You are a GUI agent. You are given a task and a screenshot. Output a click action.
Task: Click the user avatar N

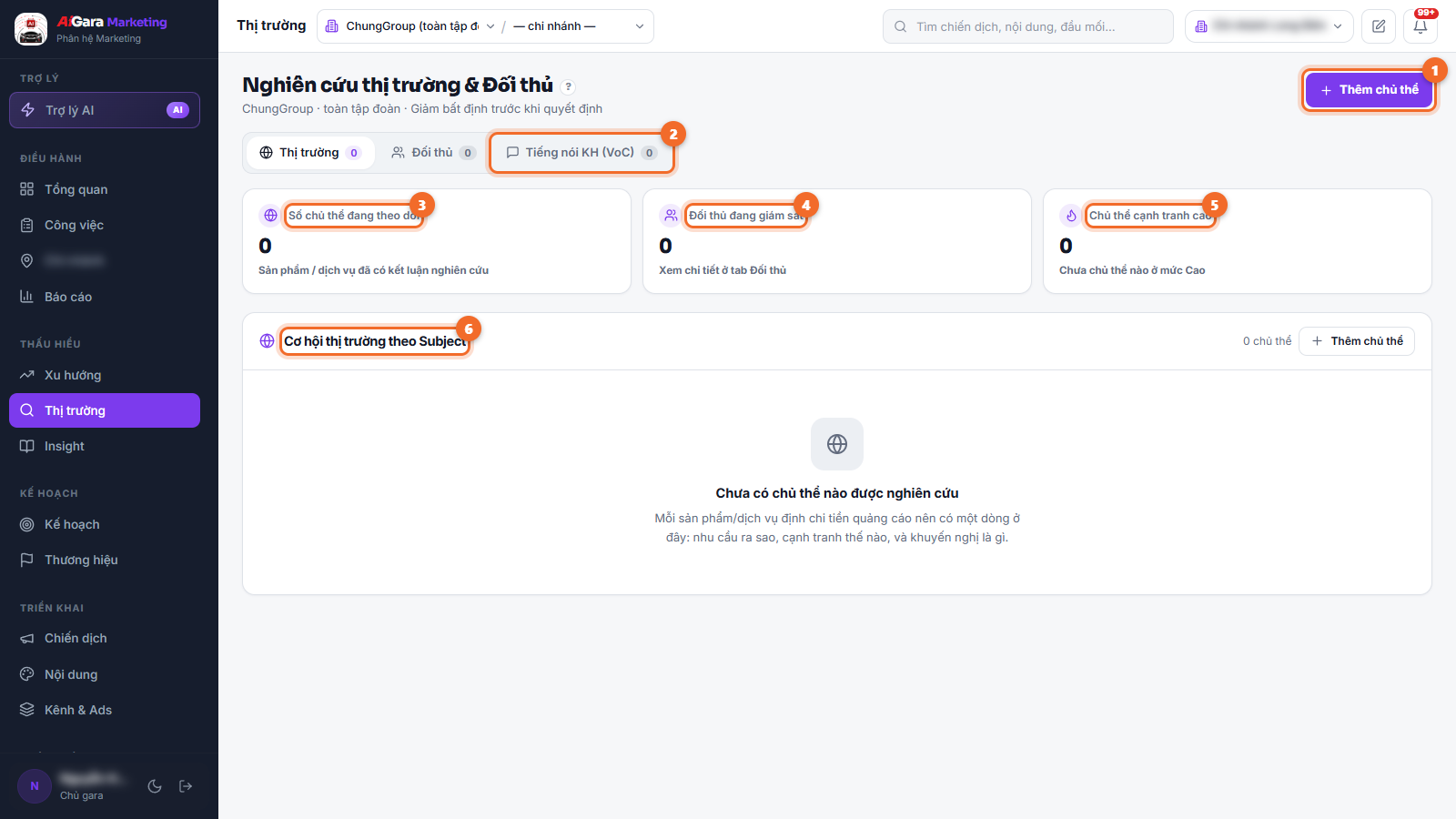coord(35,786)
